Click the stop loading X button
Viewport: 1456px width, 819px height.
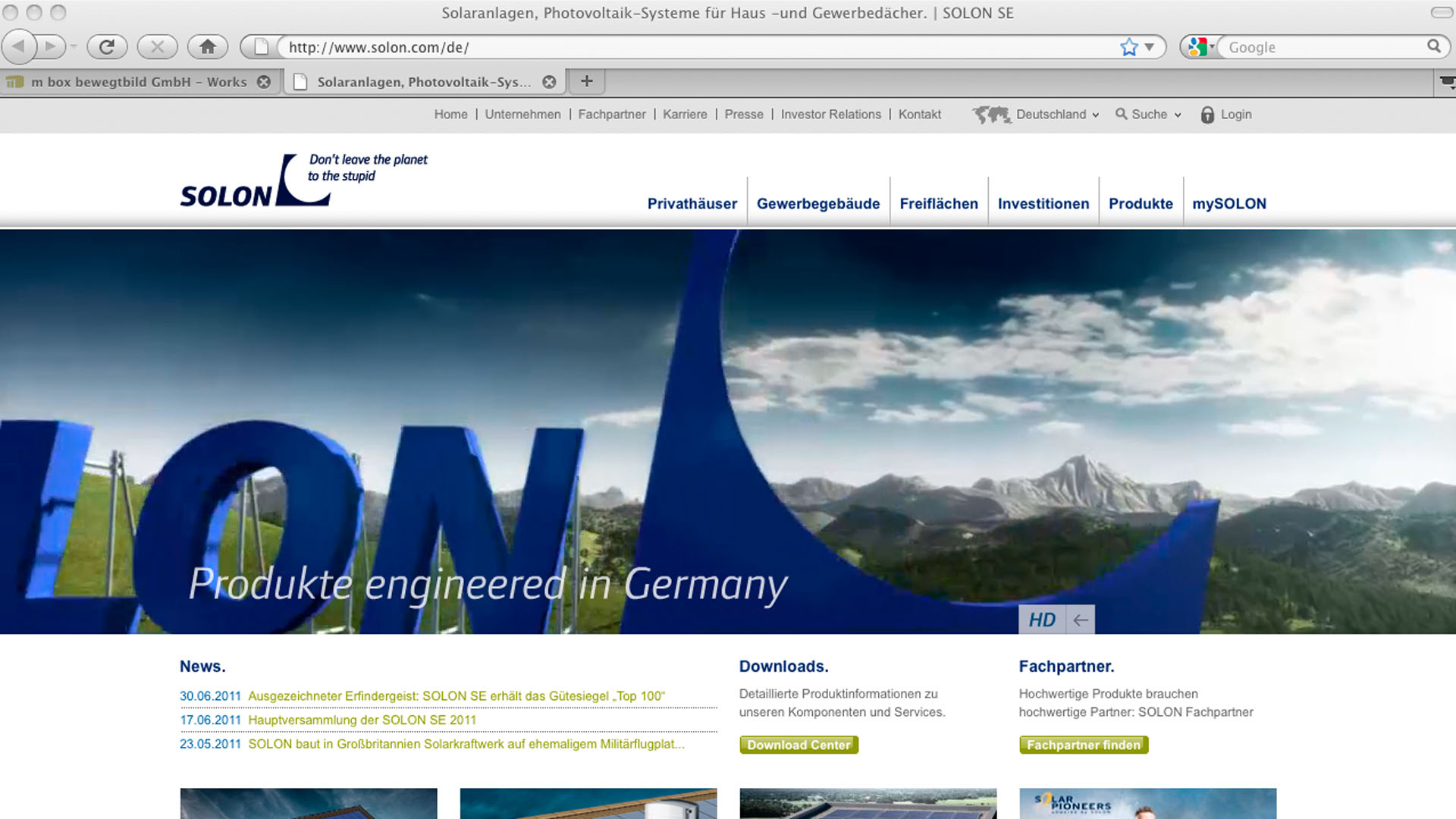pyautogui.click(x=157, y=47)
